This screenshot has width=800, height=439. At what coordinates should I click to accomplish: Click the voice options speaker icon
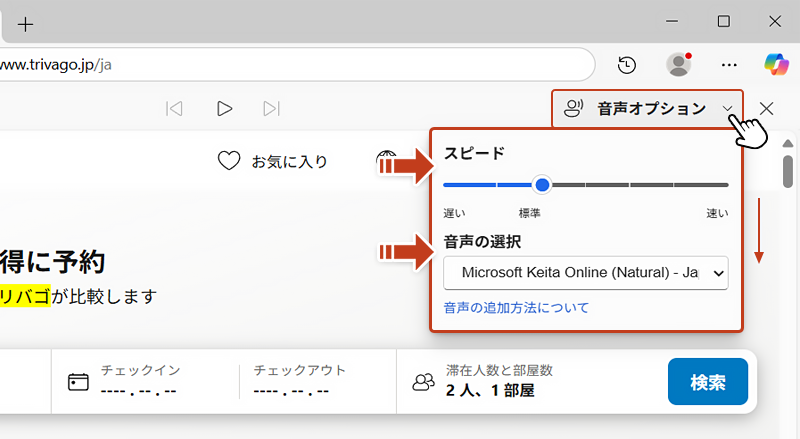click(x=573, y=108)
